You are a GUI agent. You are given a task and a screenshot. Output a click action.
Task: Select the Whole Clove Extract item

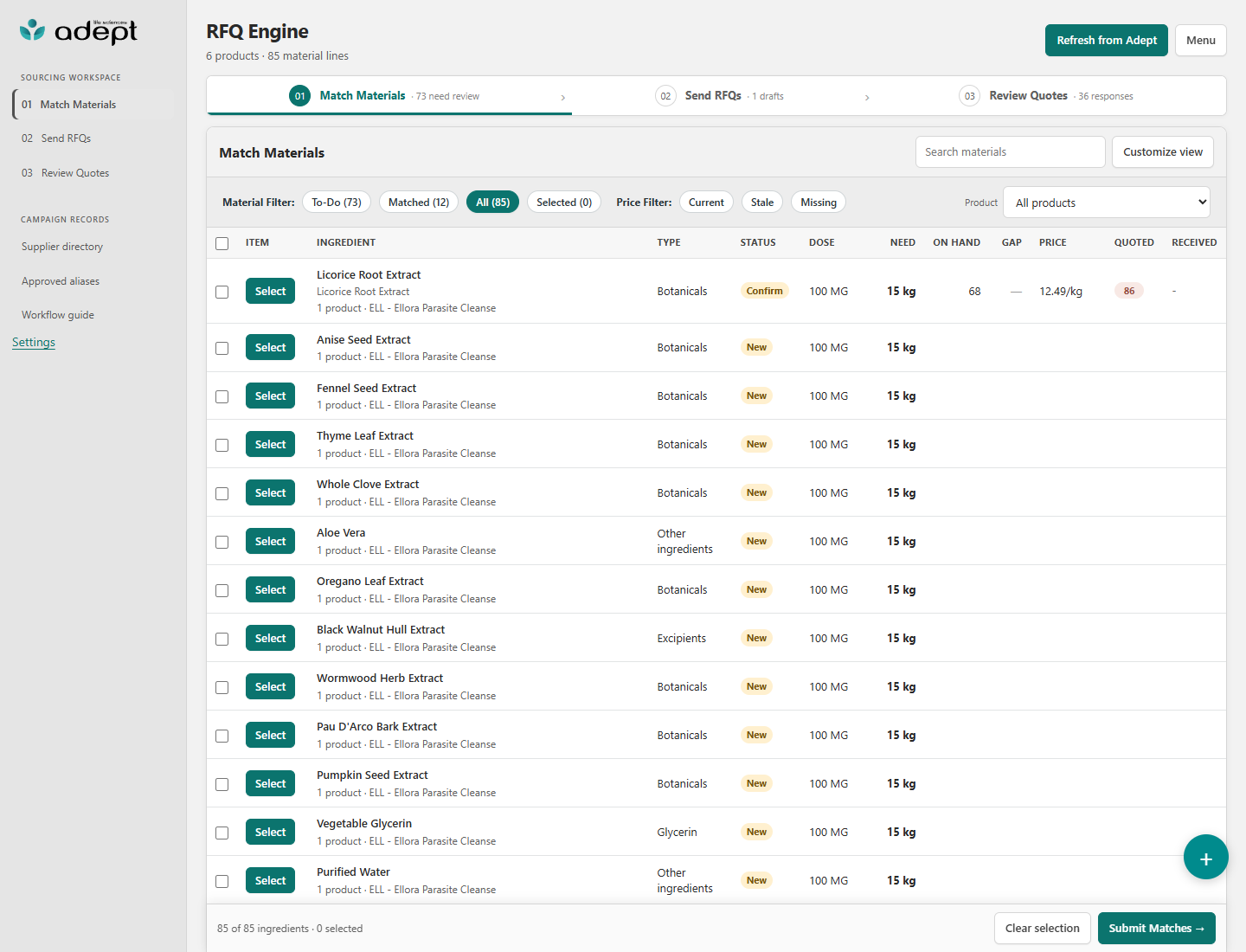click(x=270, y=492)
